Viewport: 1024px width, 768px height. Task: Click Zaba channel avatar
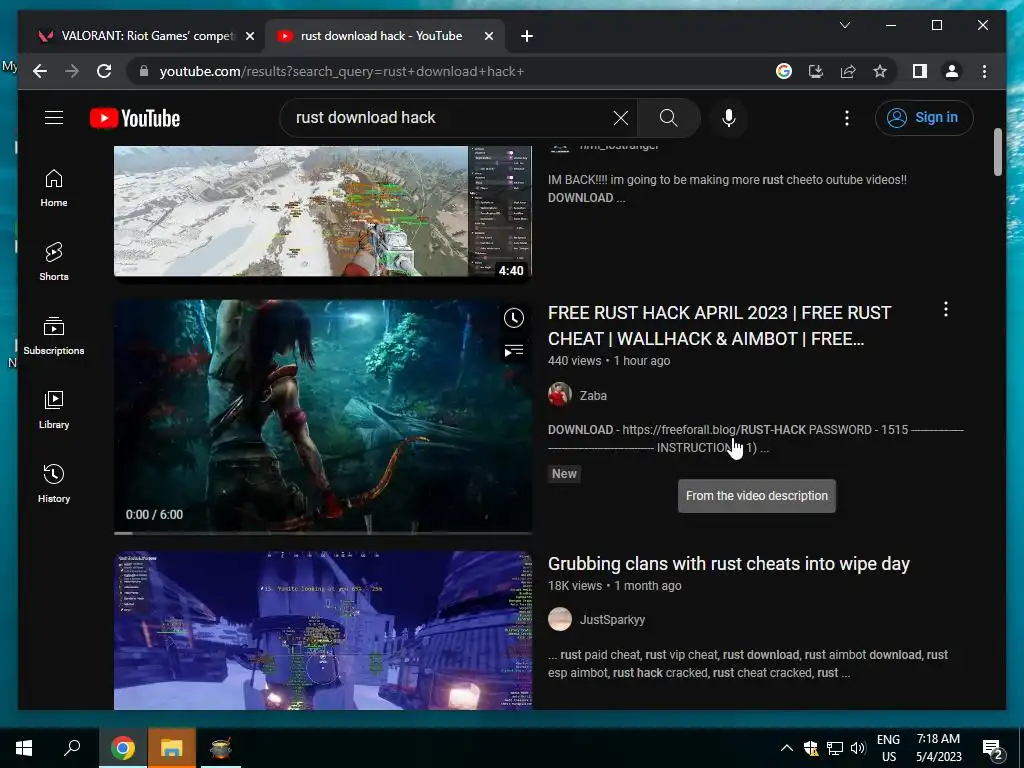pyautogui.click(x=560, y=395)
